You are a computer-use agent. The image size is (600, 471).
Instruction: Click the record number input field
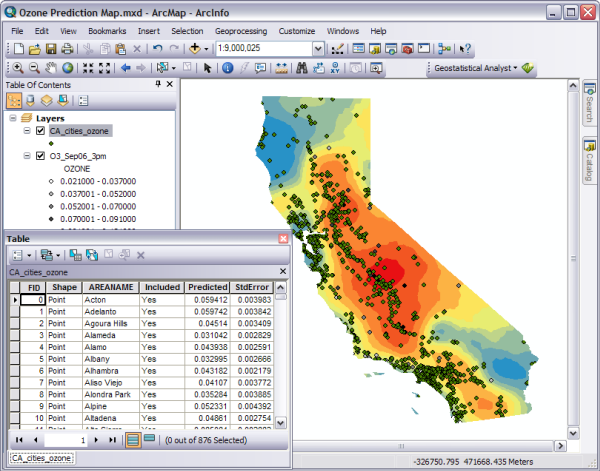click(65, 440)
